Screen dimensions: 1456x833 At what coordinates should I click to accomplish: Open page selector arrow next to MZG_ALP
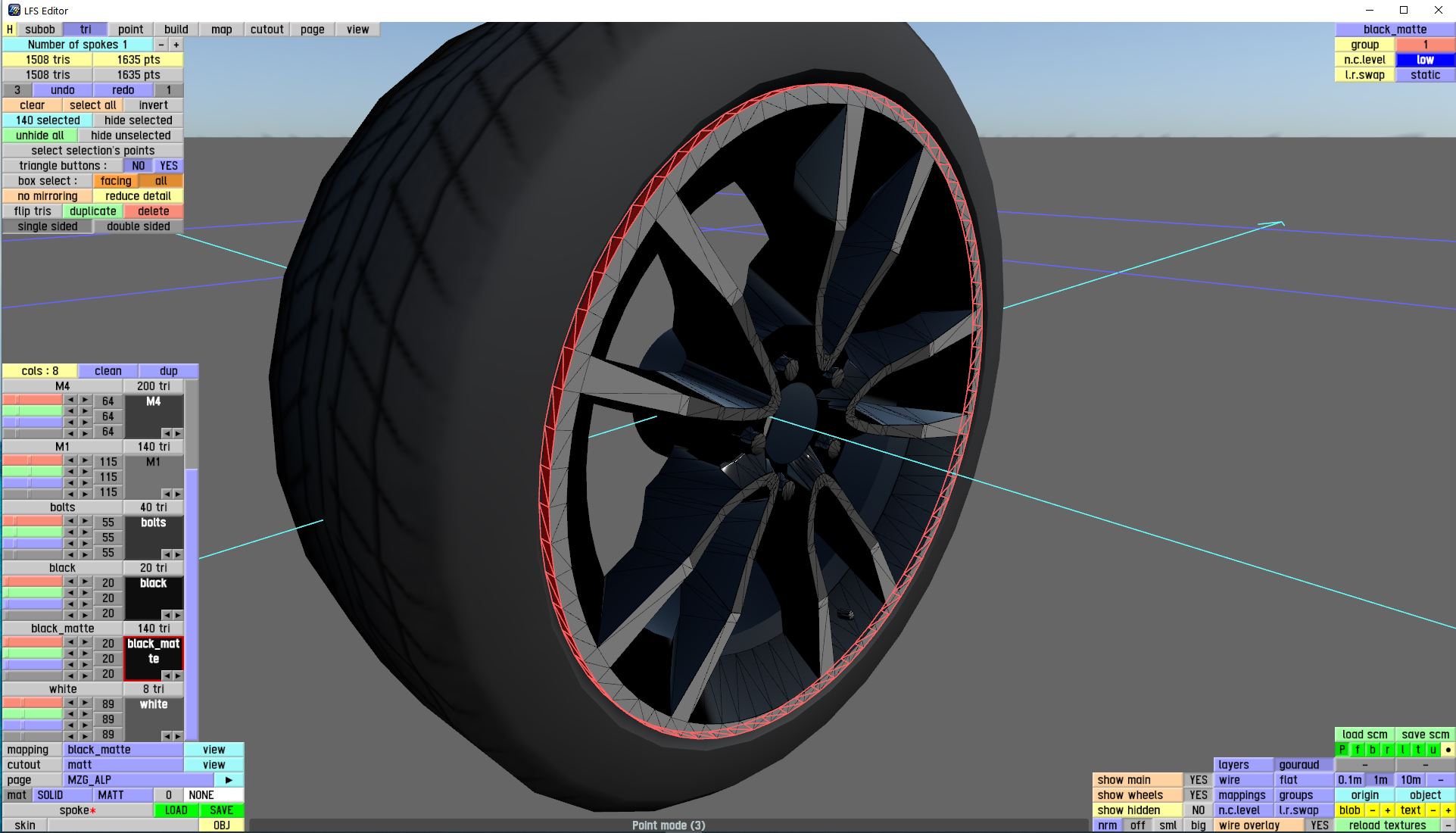coord(229,780)
